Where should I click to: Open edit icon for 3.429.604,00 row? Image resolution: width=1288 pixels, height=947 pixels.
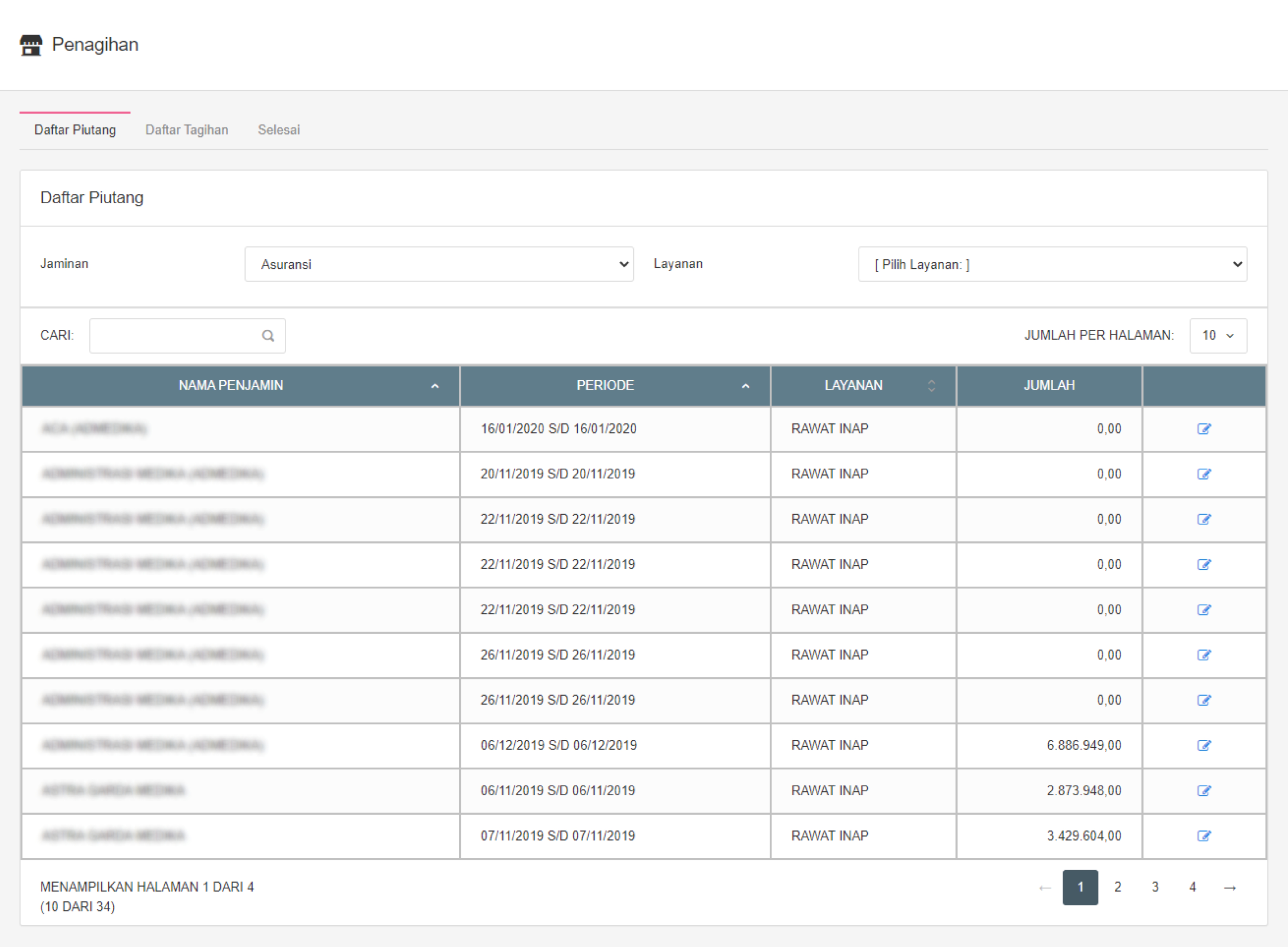pos(1204,836)
